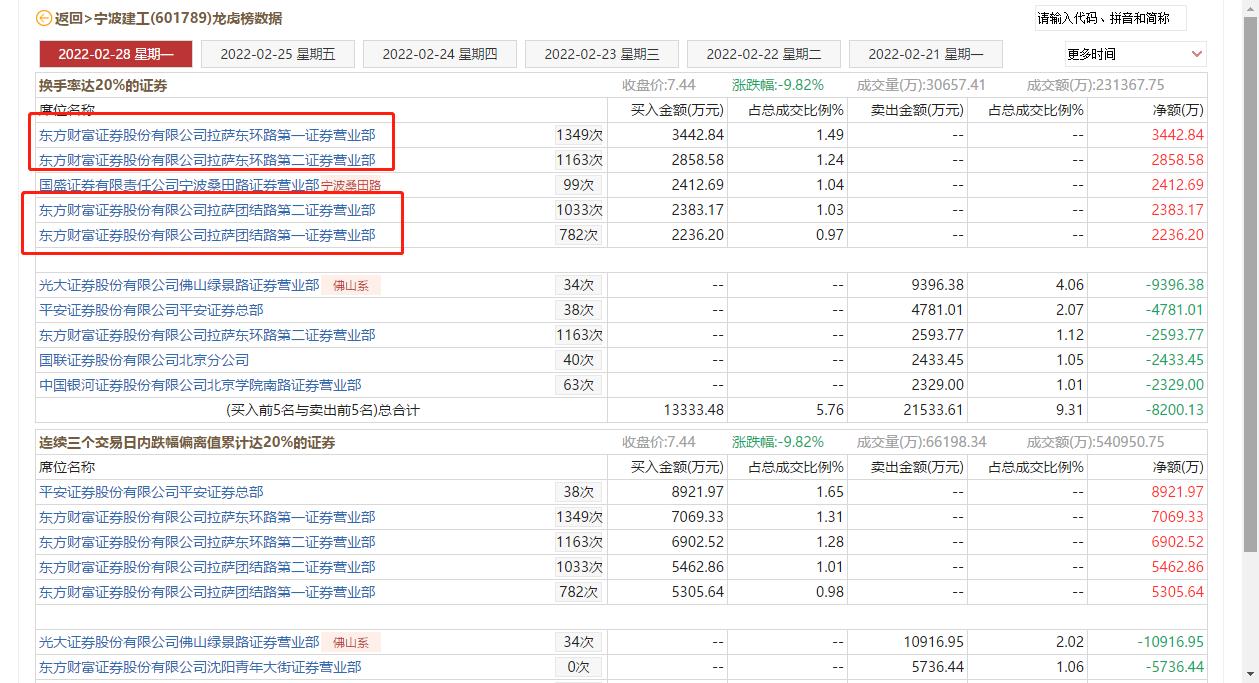The image size is (1259, 683).
Task: Click the 佛山系 tag beside 光大证券 in upper table
Action: tap(350, 285)
